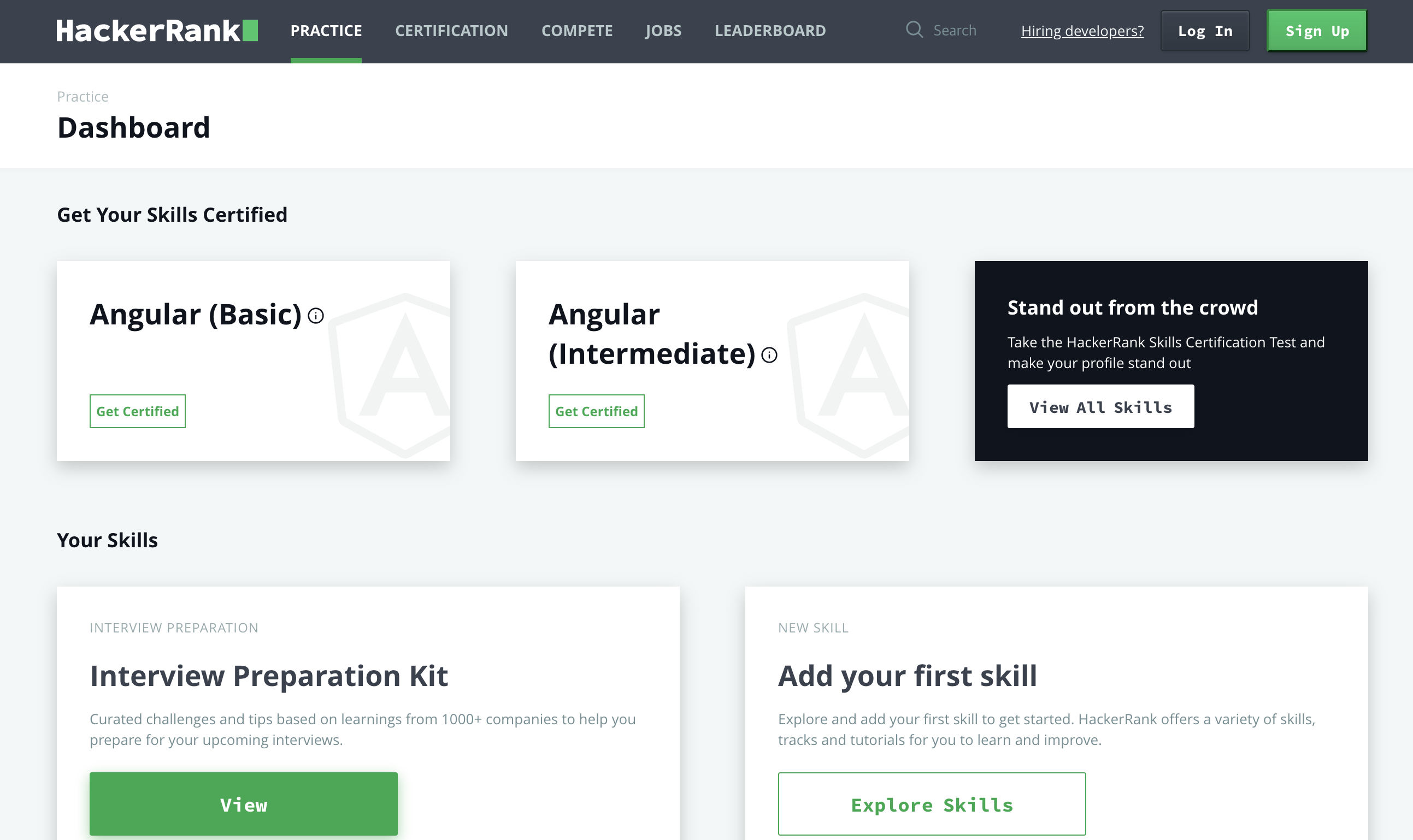Focus the Search input field
This screenshot has width=1413, height=840.
click(x=955, y=31)
